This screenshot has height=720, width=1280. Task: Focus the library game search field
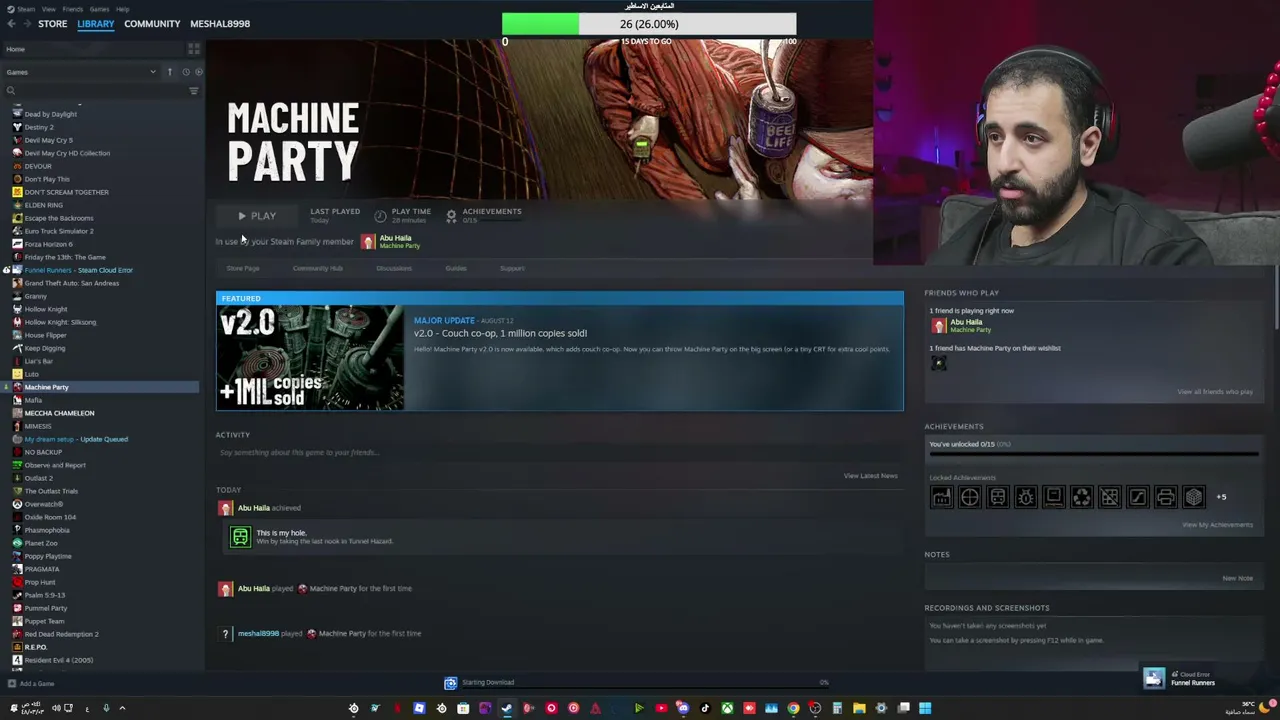(100, 91)
